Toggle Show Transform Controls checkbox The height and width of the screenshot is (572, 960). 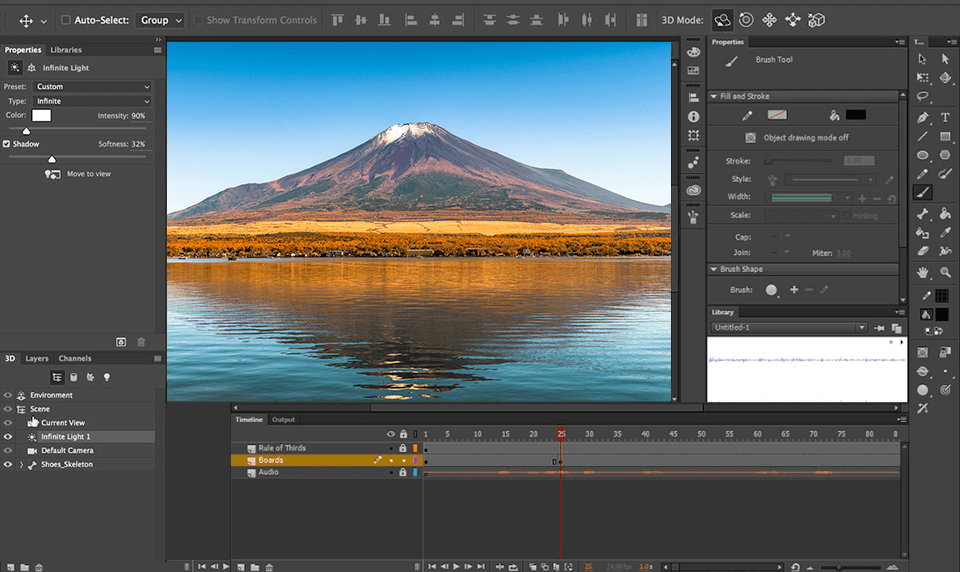(x=198, y=20)
